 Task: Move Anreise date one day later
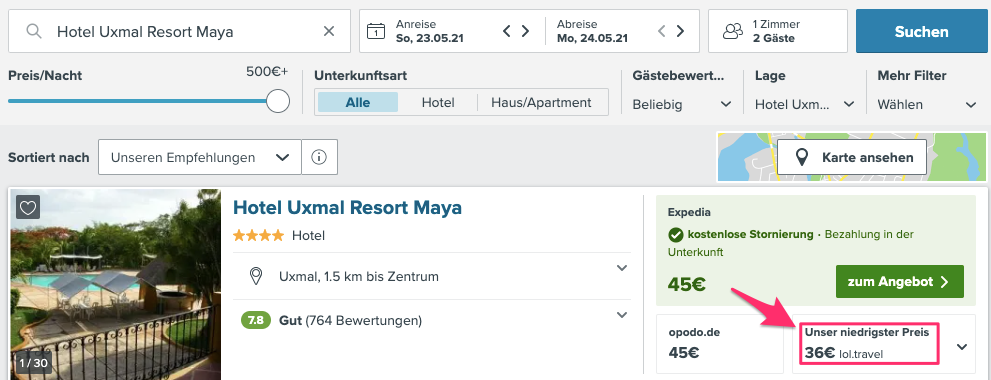(525, 31)
